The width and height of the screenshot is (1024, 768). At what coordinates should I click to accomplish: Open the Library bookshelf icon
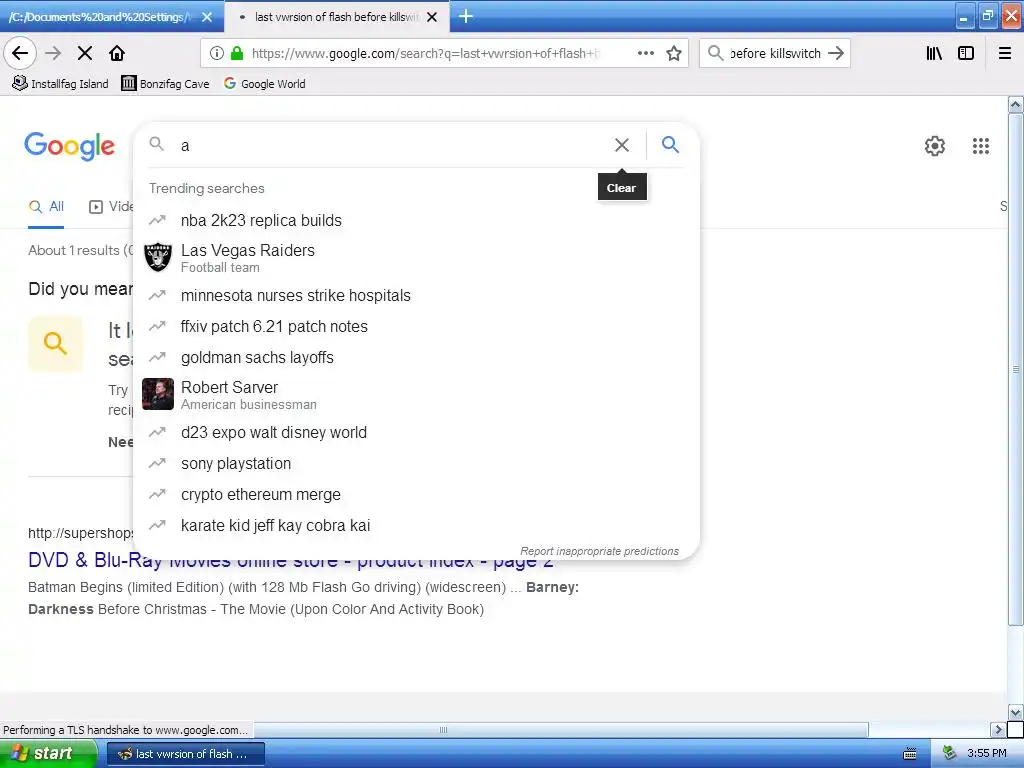click(x=934, y=53)
